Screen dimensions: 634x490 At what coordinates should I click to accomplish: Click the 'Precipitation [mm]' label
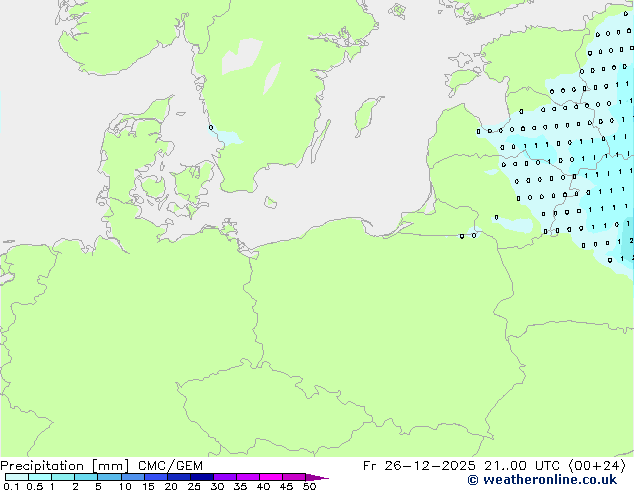pos(65,466)
